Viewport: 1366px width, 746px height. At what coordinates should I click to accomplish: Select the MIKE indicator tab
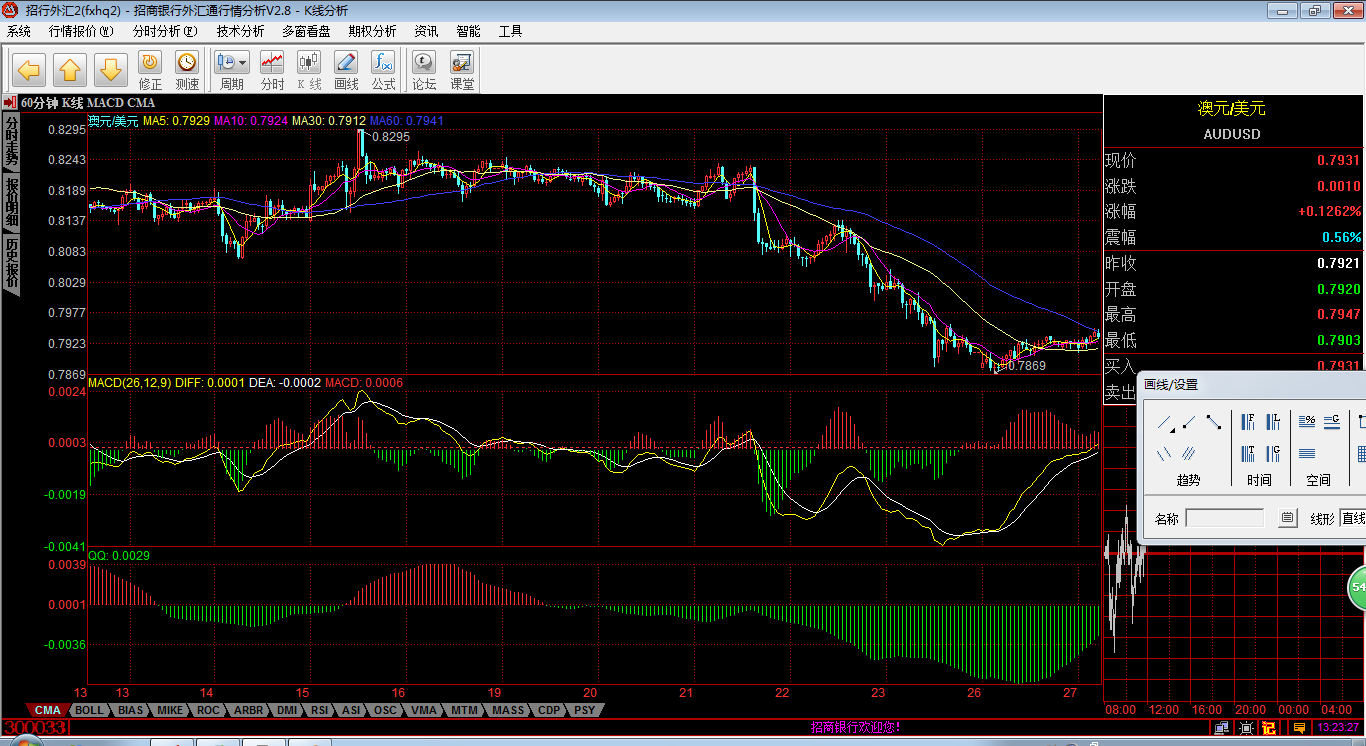pyautogui.click(x=170, y=710)
